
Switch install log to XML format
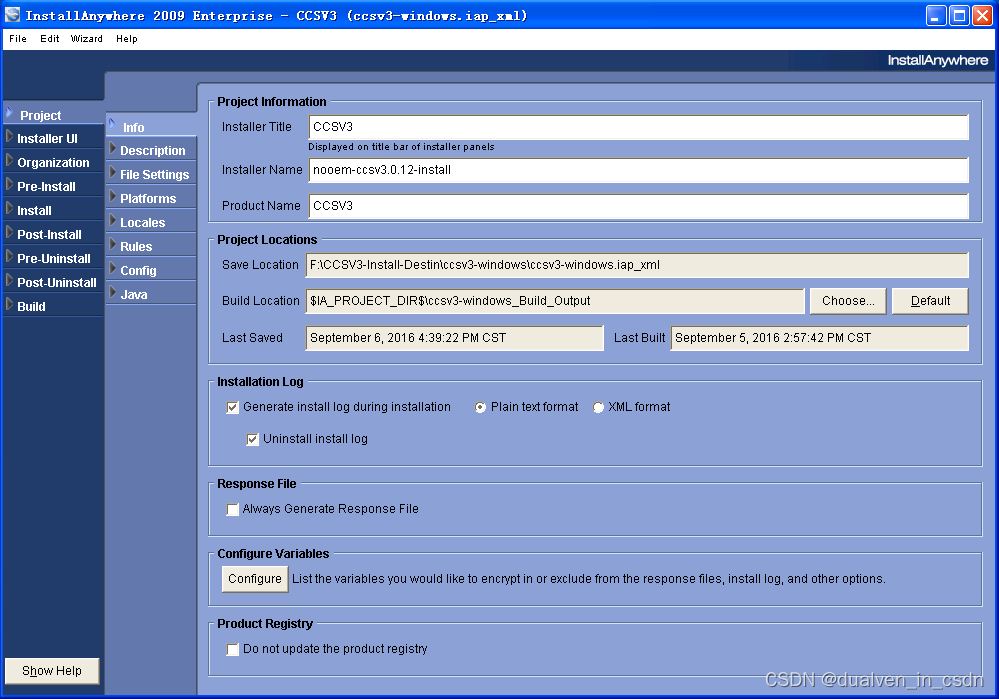598,407
